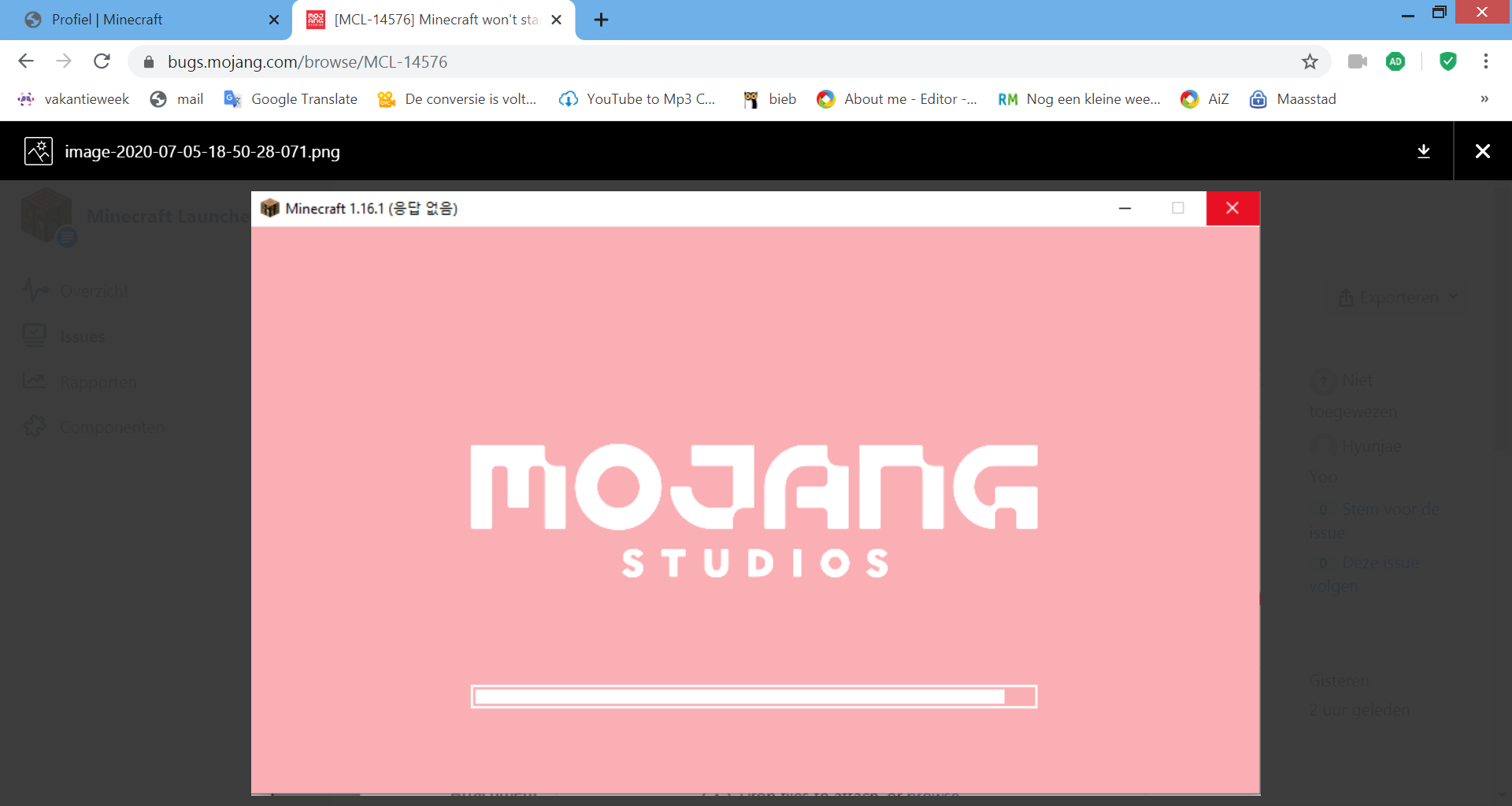The width and height of the screenshot is (1512, 806).
Task: Open the camera extension icon
Action: pyautogui.click(x=1357, y=61)
